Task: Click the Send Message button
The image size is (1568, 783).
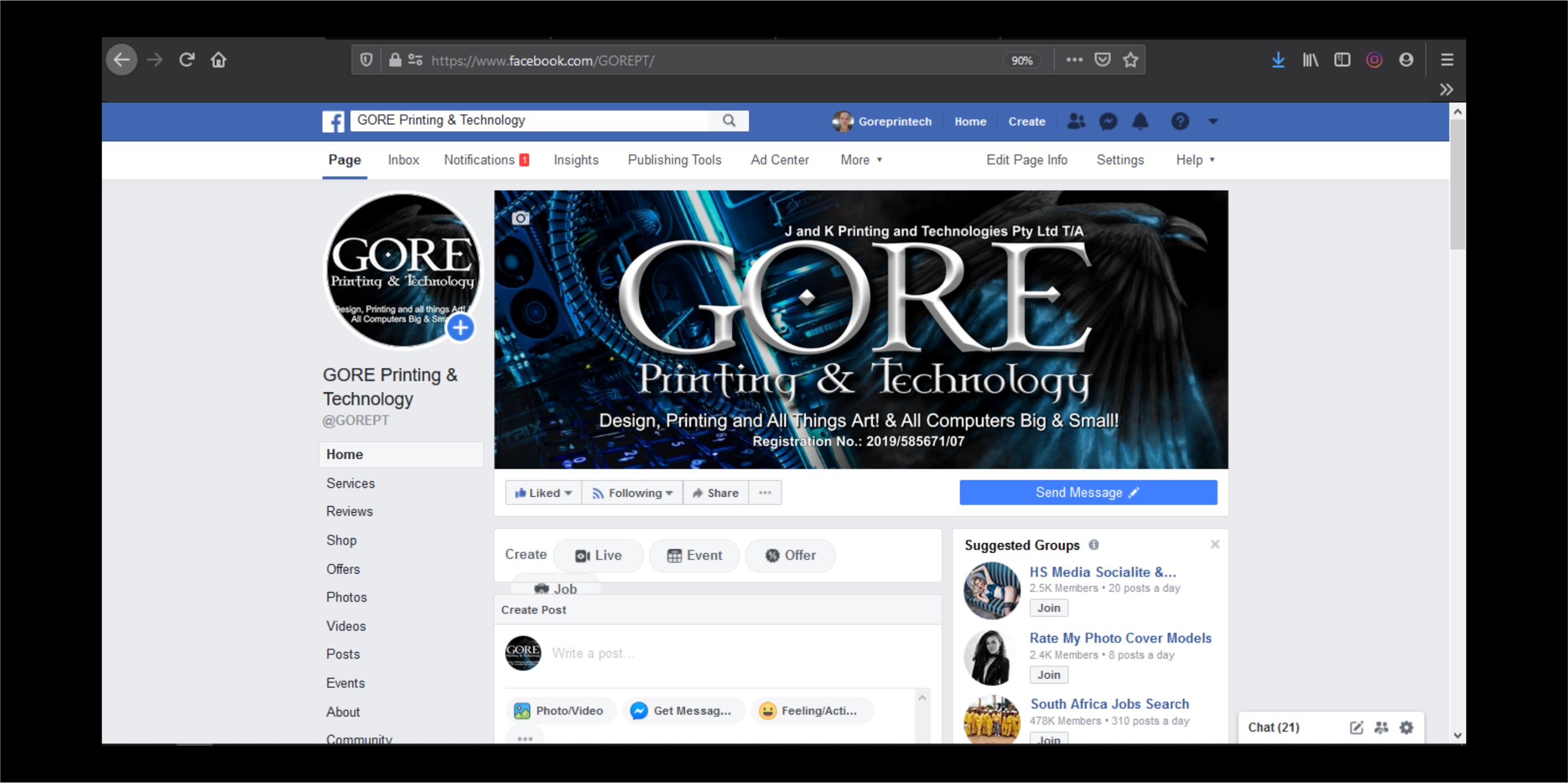Action: click(x=1088, y=493)
